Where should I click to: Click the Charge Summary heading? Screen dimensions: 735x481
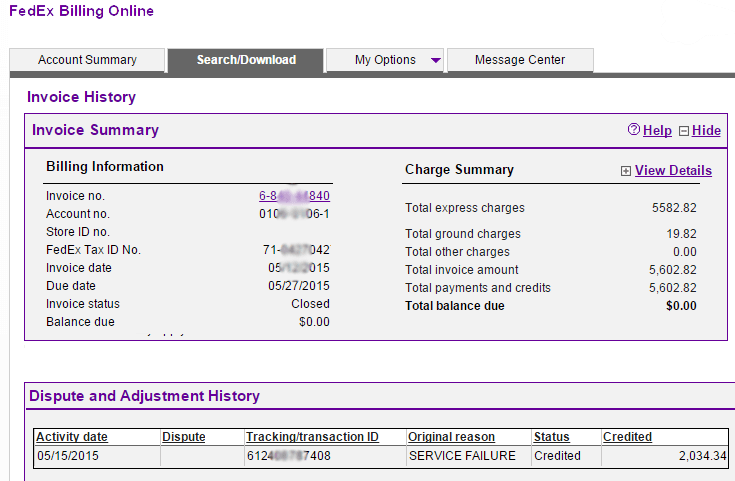(x=459, y=170)
